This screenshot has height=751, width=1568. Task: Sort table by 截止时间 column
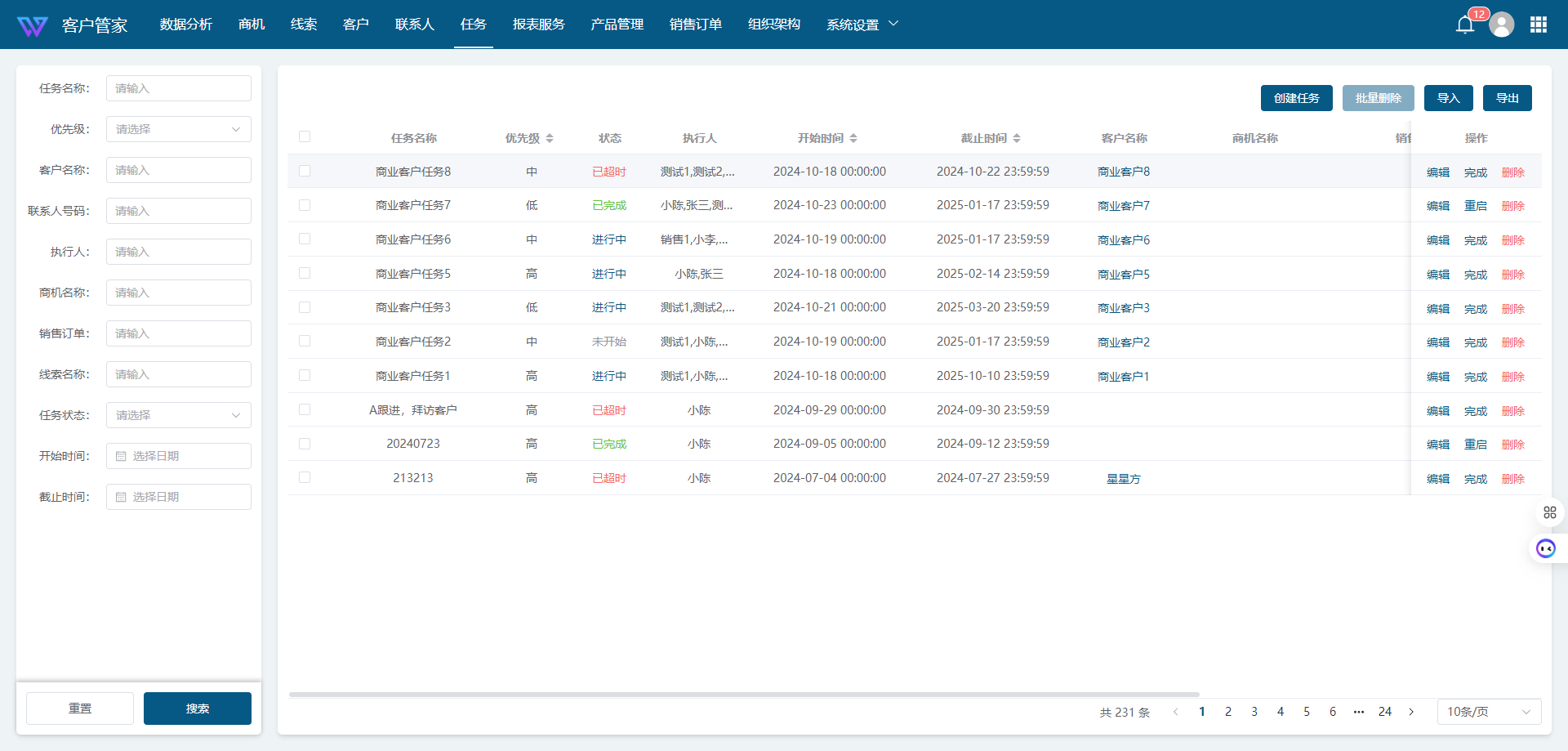coord(1017,138)
